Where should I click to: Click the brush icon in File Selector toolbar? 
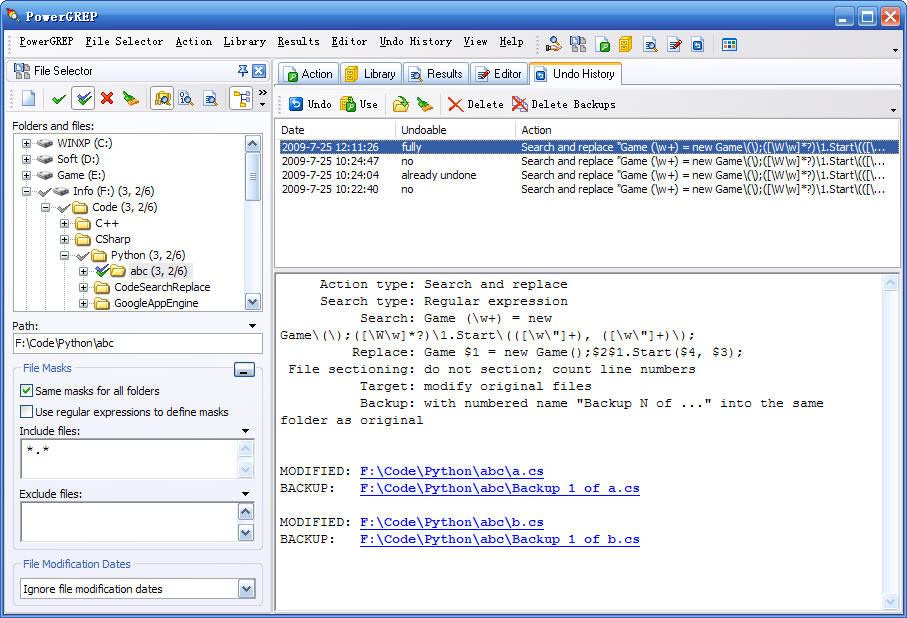[x=131, y=98]
